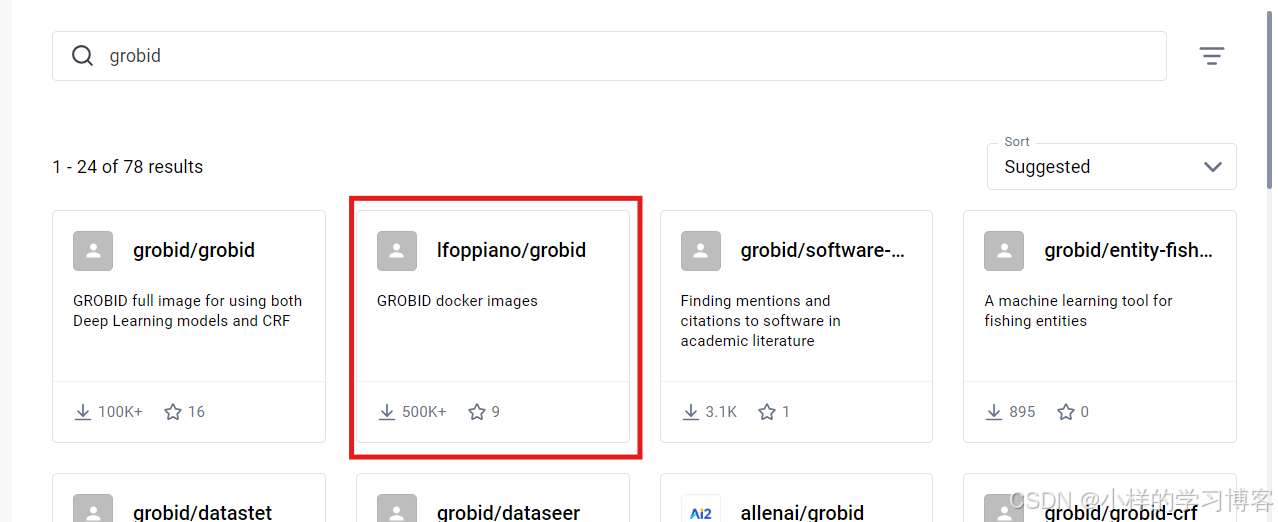
Task: Click the star icon on the entity-fish card
Action: coord(1066,412)
